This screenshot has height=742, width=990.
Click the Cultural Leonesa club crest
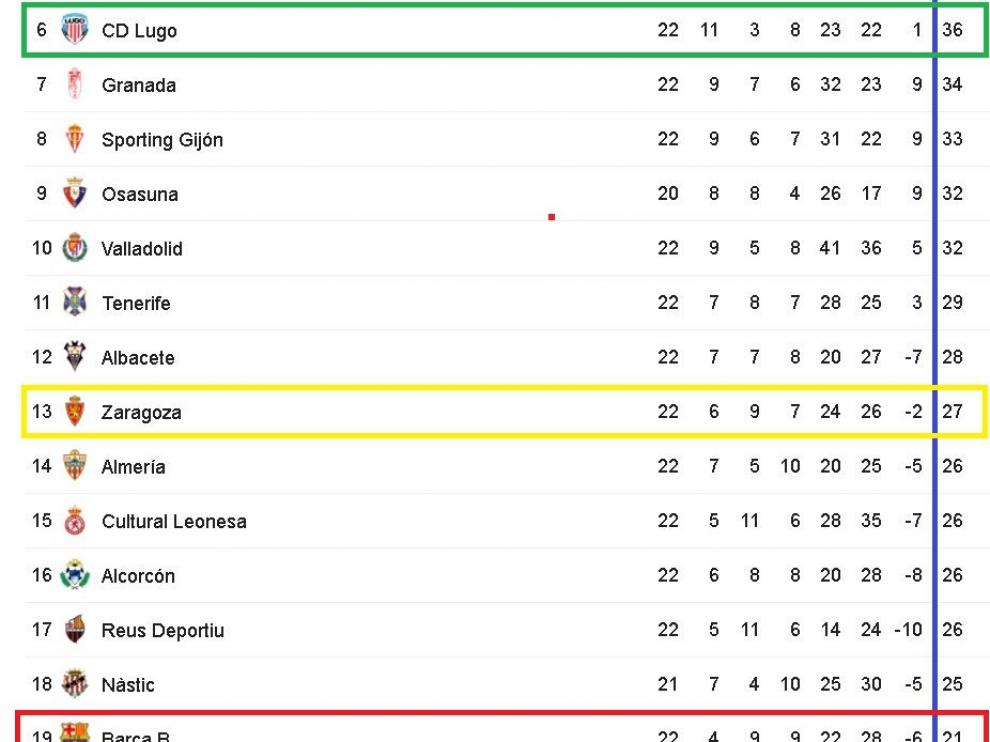(75, 520)
